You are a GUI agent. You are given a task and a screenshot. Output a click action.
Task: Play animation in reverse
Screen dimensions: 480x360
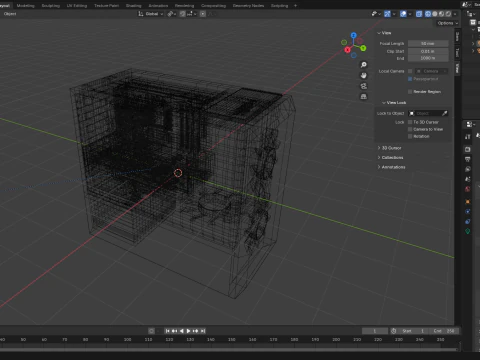pos(181,331)
